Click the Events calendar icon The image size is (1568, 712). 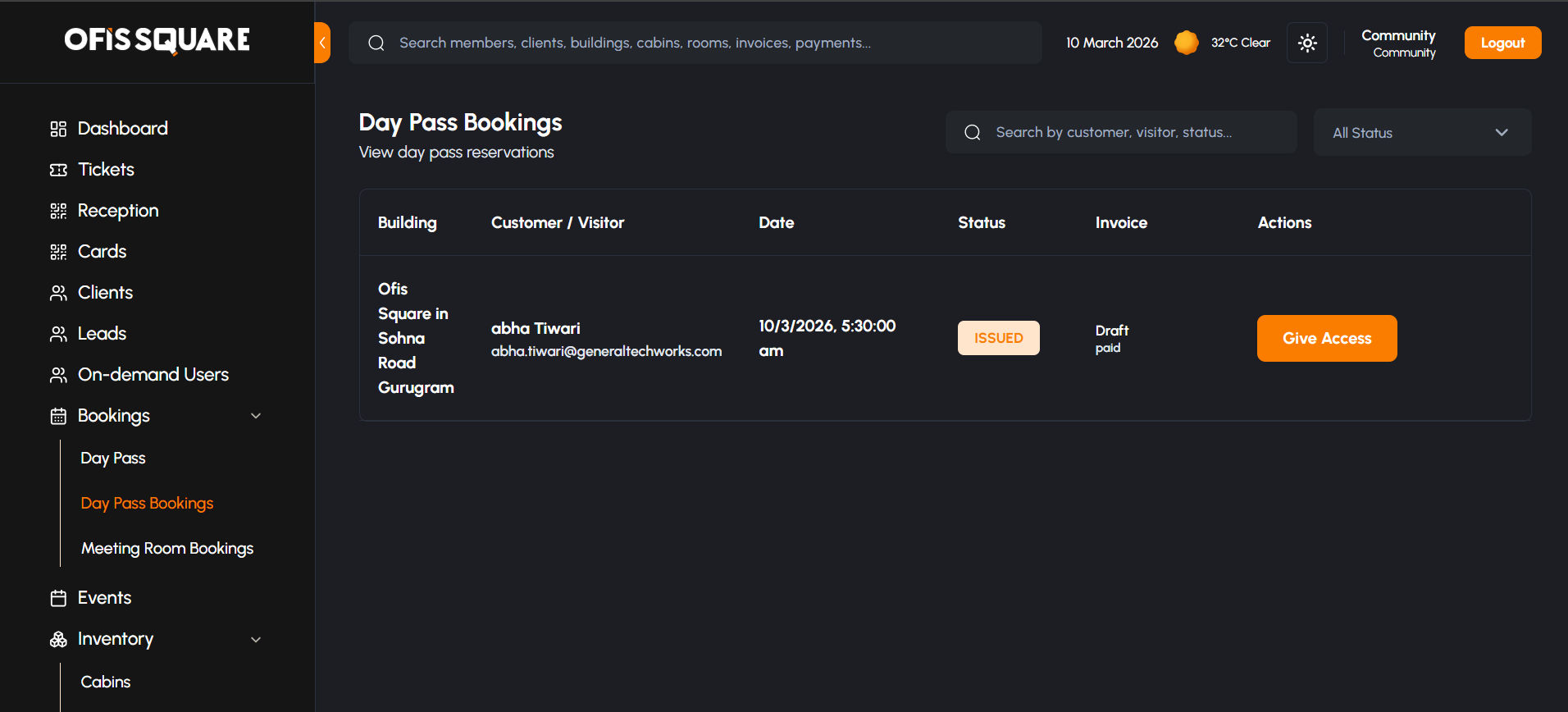[x=58, y=598]
